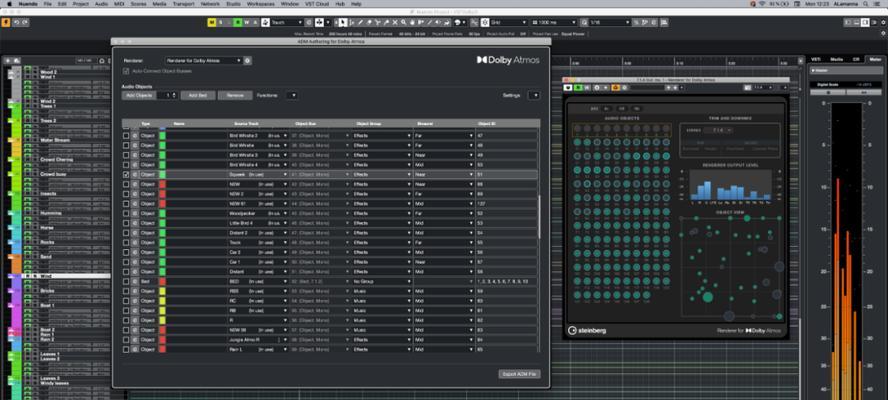
Task: Click the Add Objects count stepper
Action: point(175,96)
